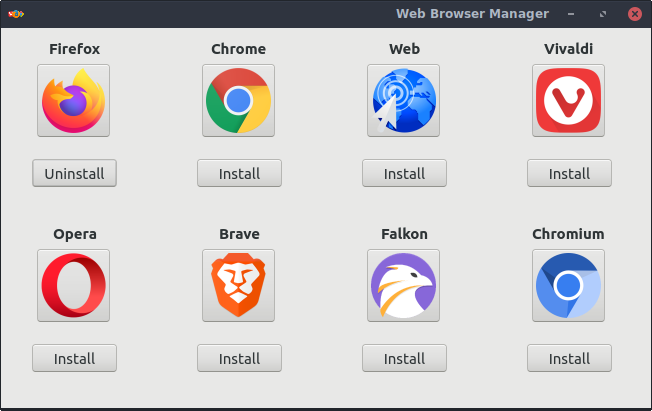Install Chrome with its button
This screenshot has height=411, width=652.
[x=240, y=173]
